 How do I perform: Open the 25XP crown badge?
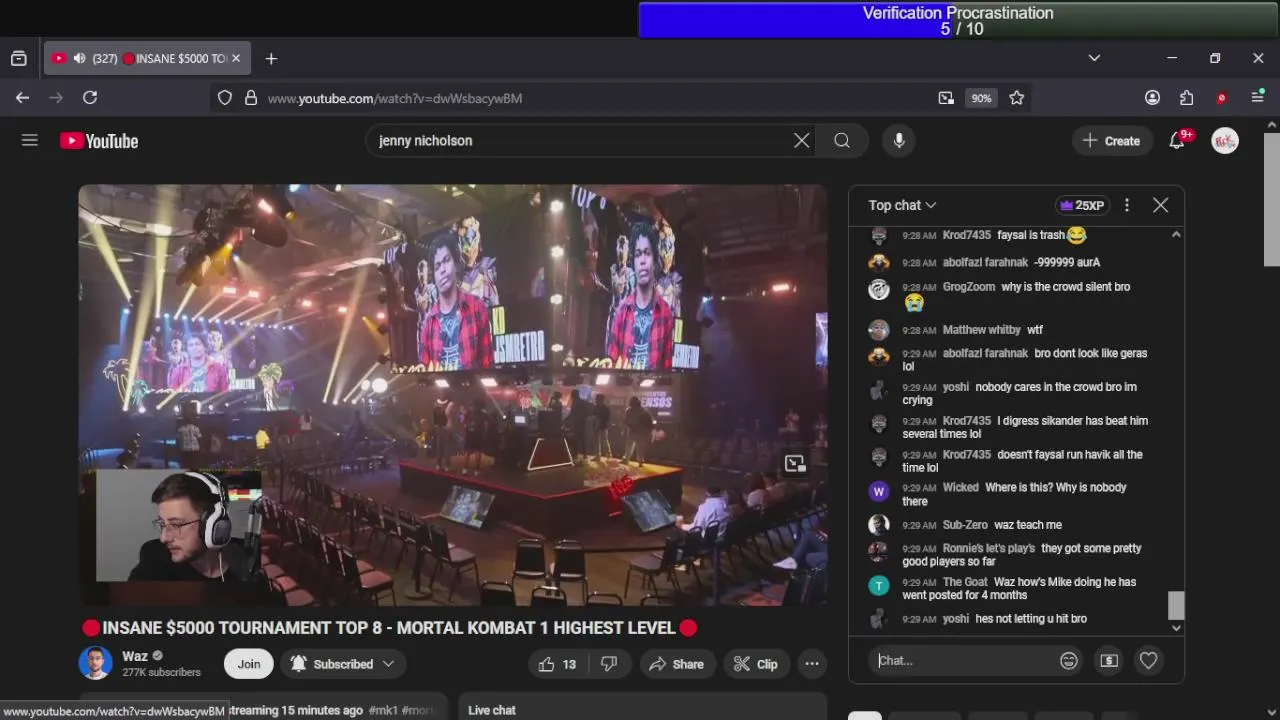pyautogui.click(x=1083, y=205)
